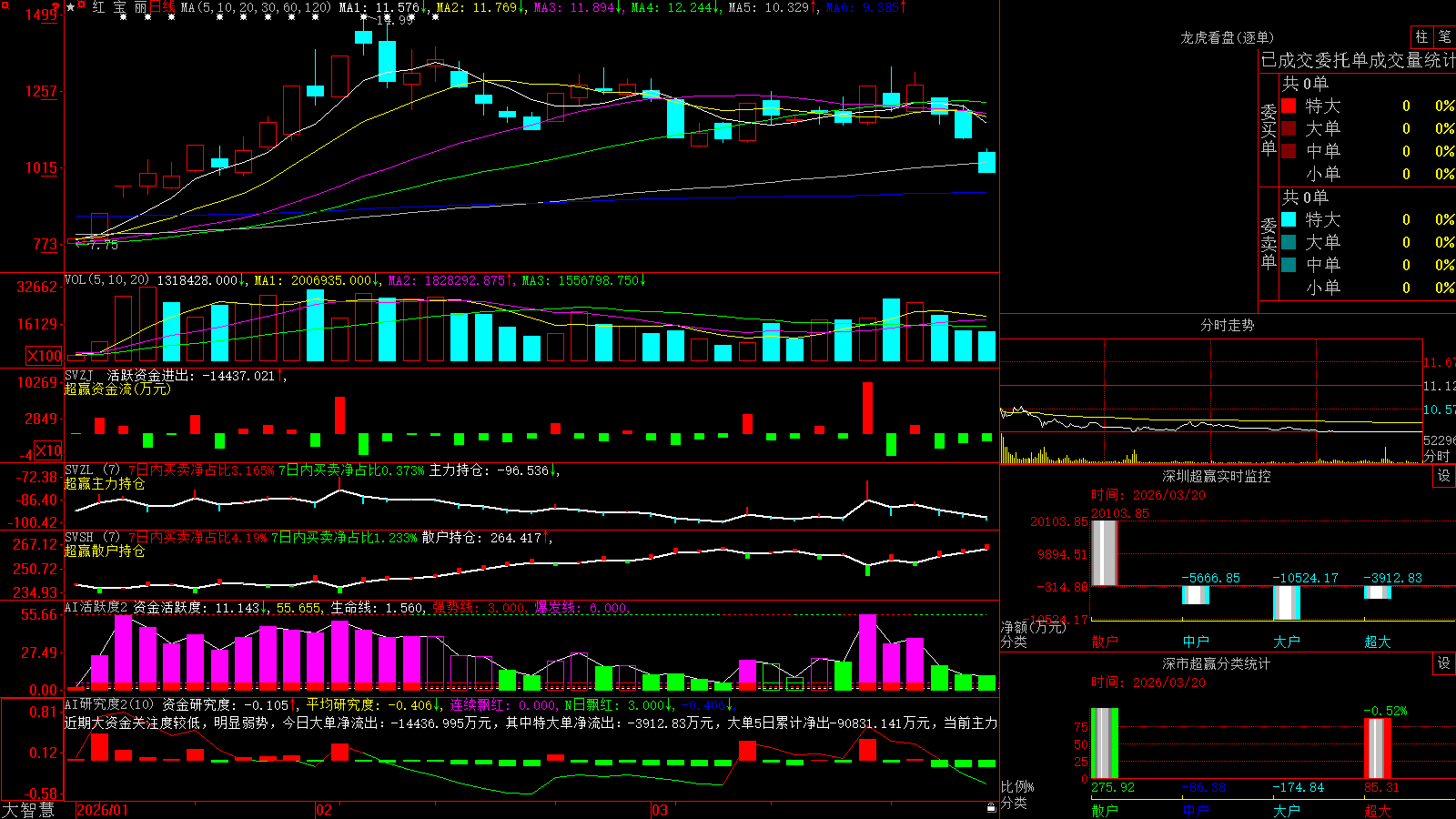Click the MA1: 11.576 readout
Screen dimensions: 1456x819
(381, 7)
